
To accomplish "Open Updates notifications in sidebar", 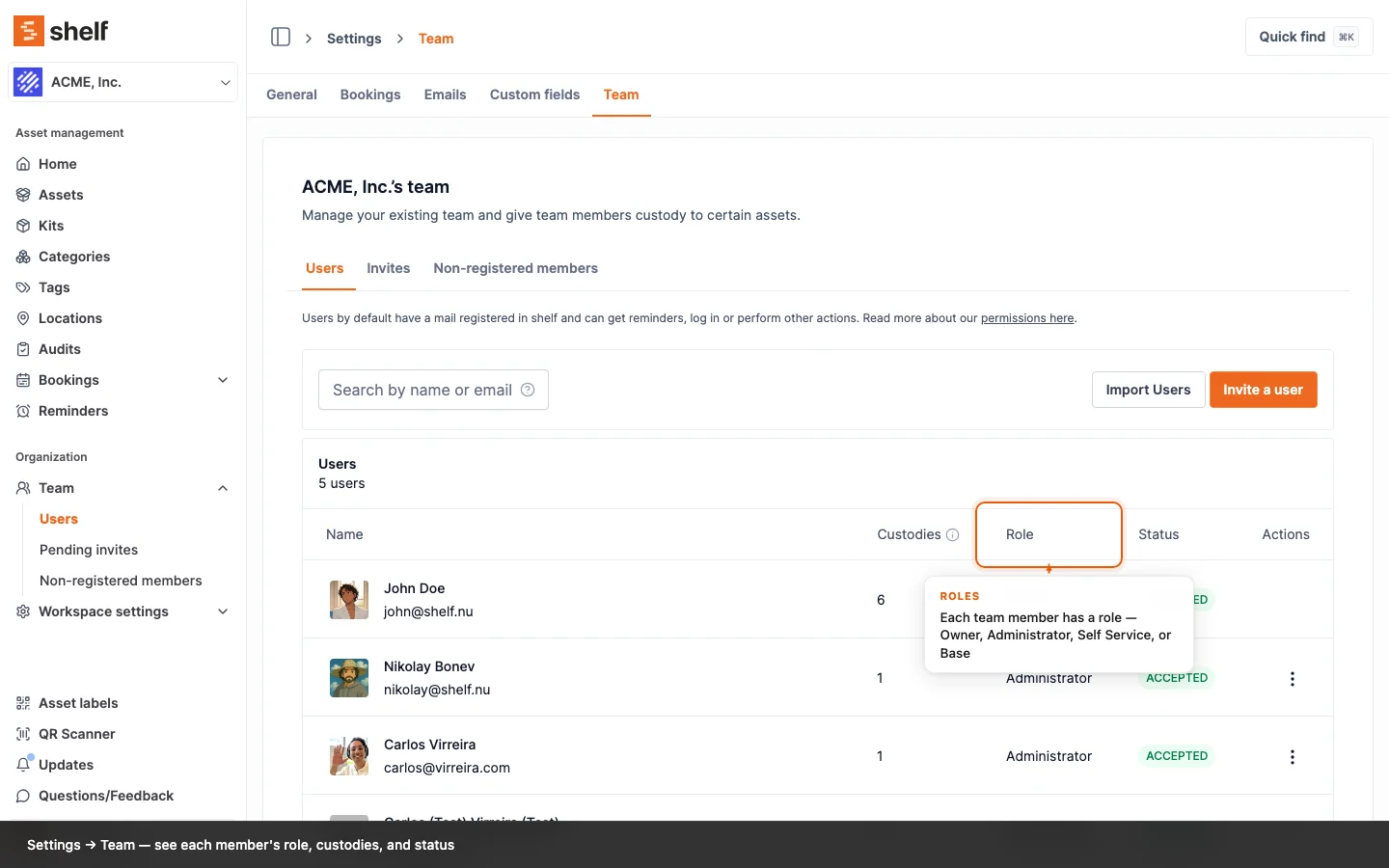I will pyautogui.click(x=66, y=765).
